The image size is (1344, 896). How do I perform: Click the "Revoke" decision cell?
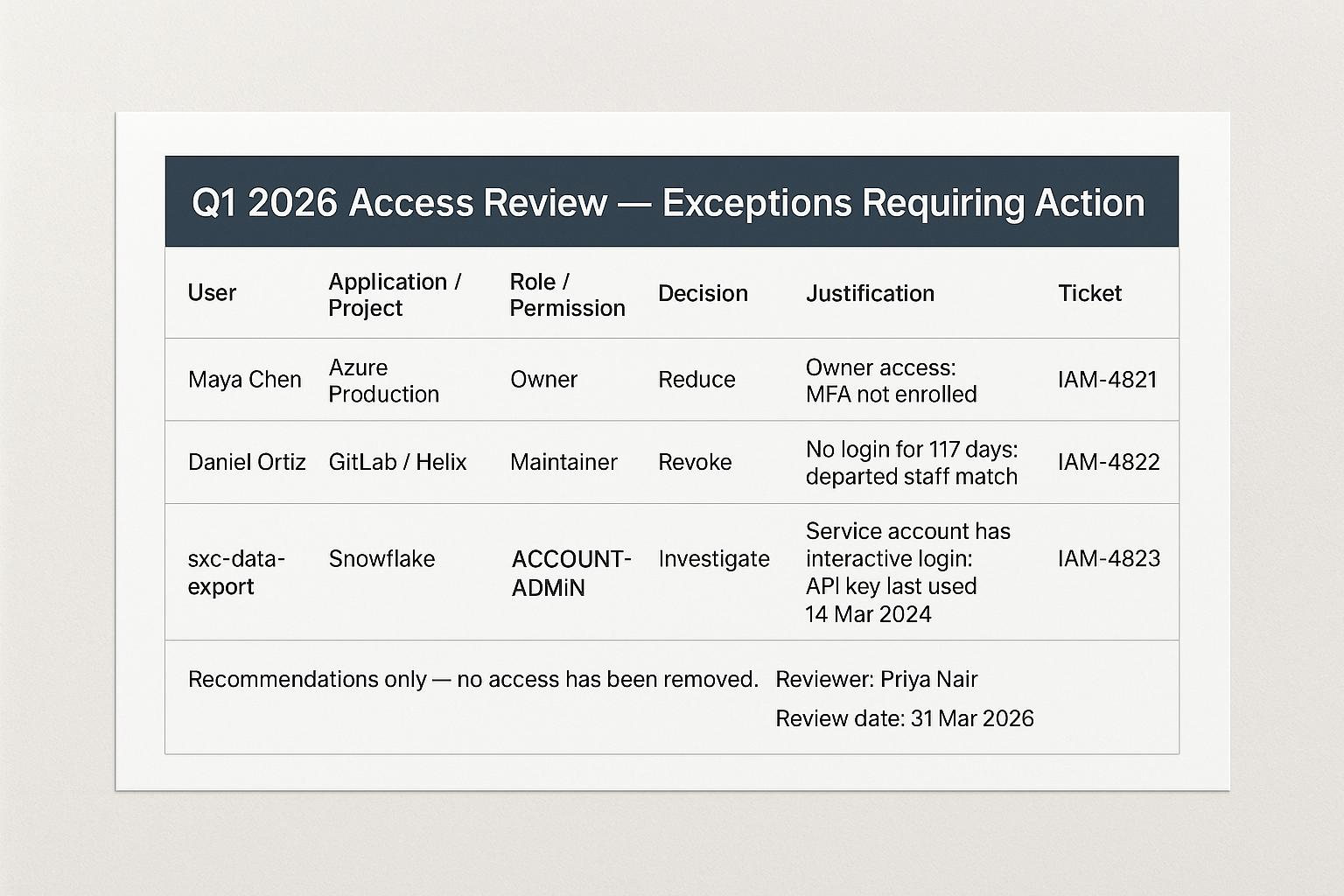(695, 462)
